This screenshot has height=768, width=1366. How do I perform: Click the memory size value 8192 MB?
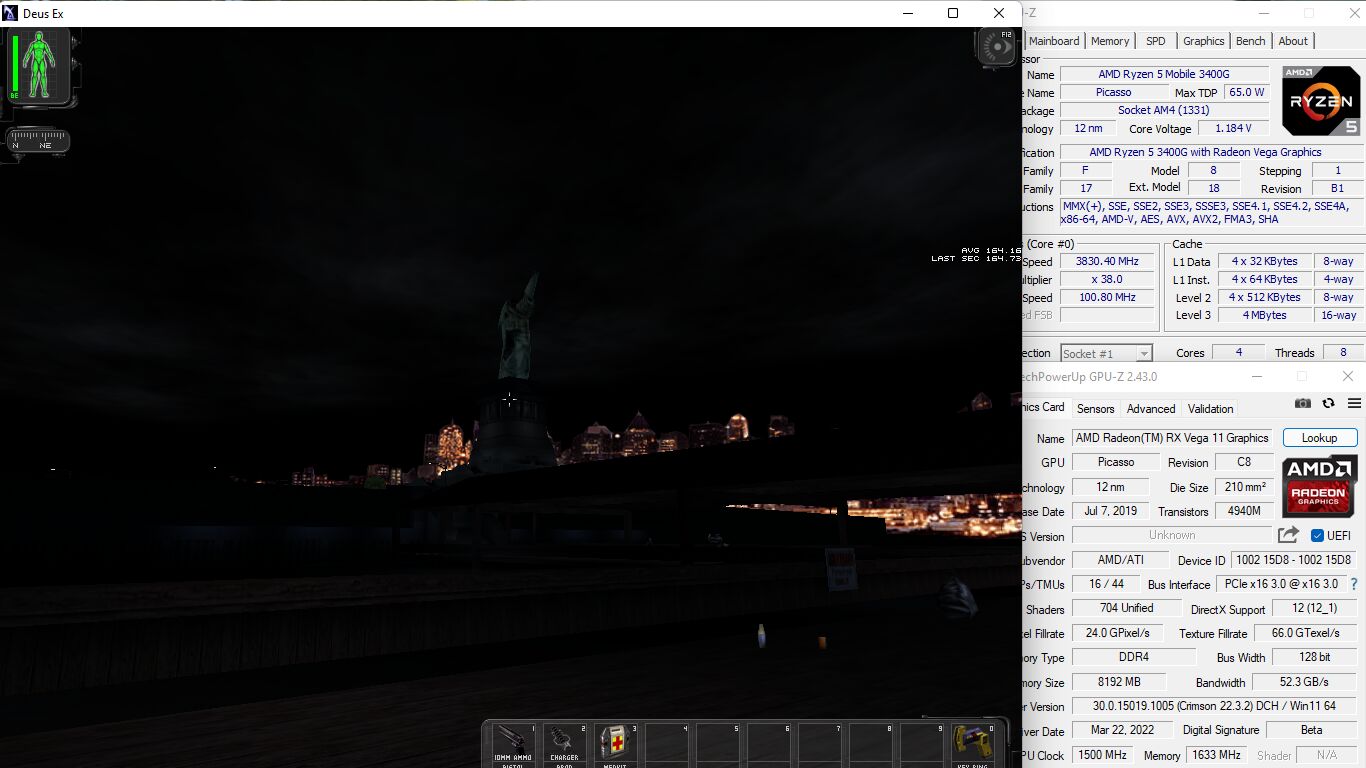1118,682
